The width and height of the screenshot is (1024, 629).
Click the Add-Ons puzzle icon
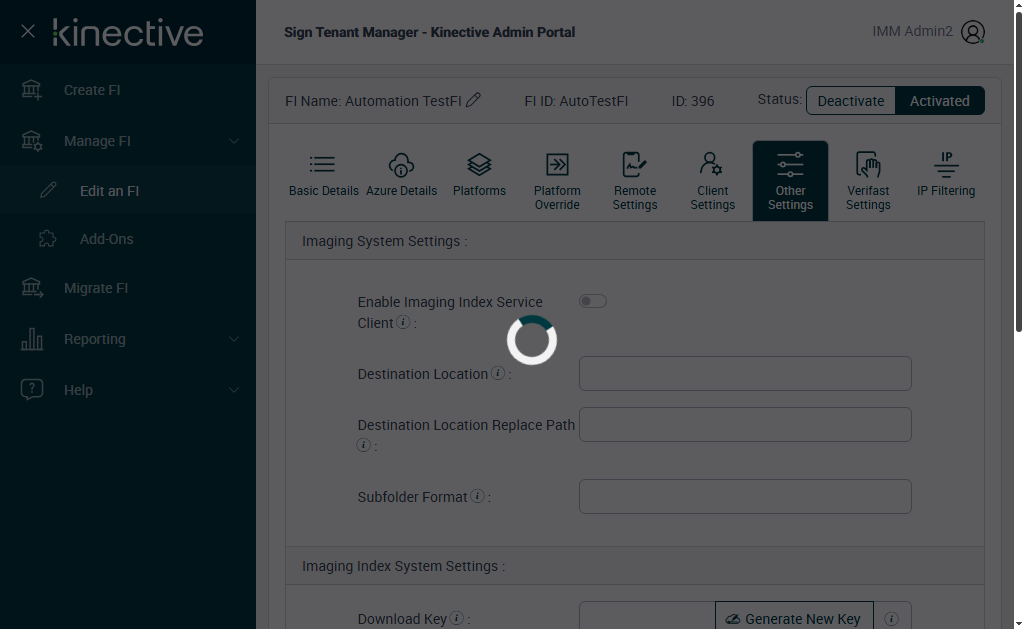coord(48,238)
